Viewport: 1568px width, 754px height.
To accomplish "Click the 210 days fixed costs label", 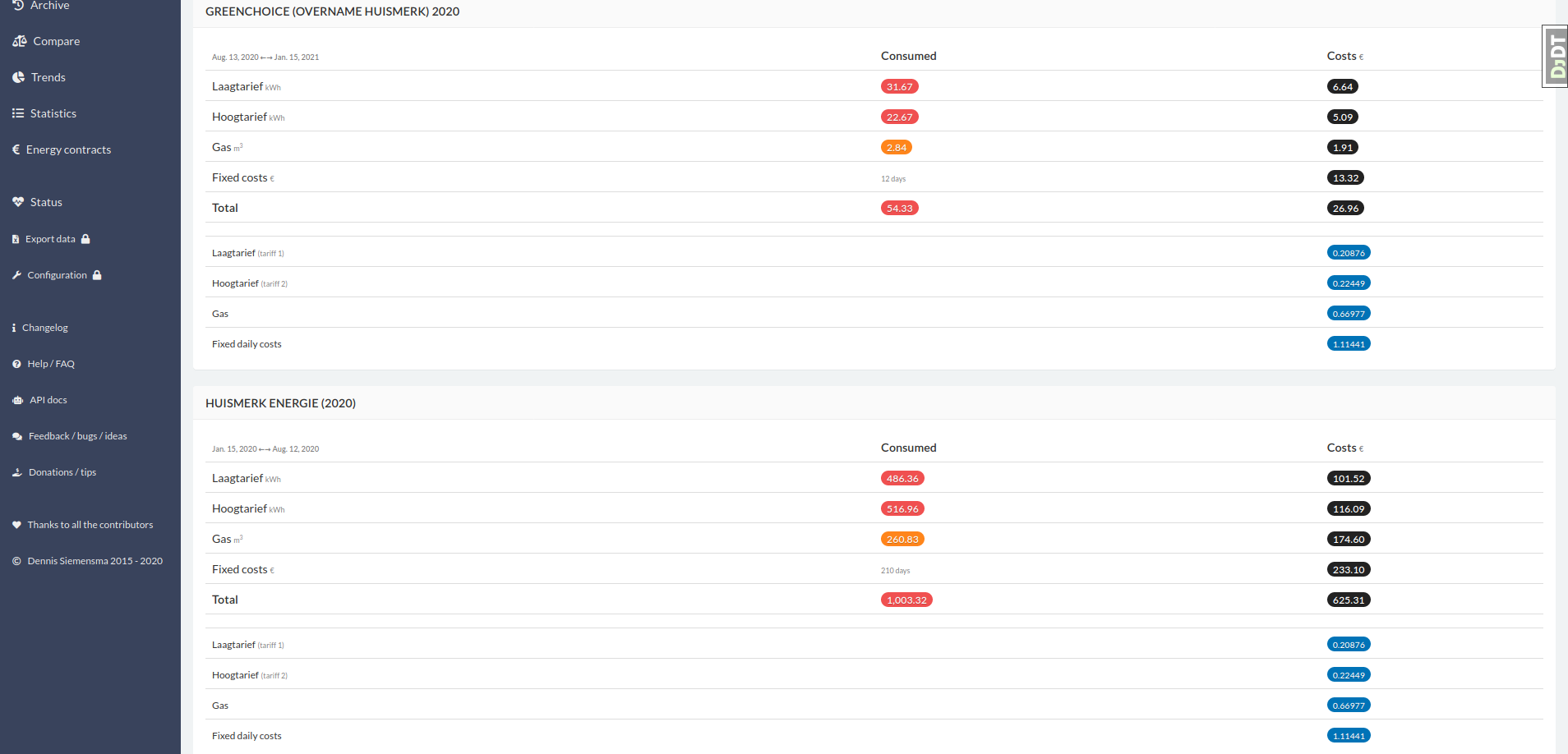I will pyautogui.click(x=896, y=570).
